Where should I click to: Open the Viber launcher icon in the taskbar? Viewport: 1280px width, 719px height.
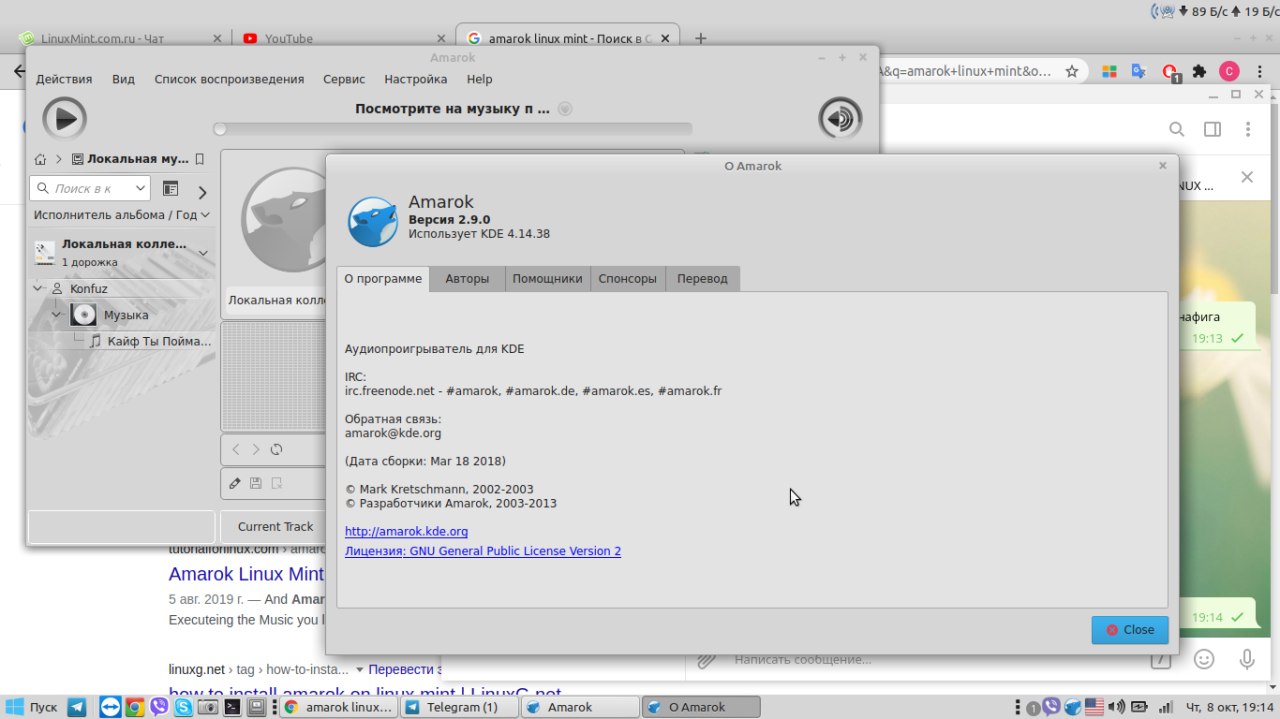159,707
